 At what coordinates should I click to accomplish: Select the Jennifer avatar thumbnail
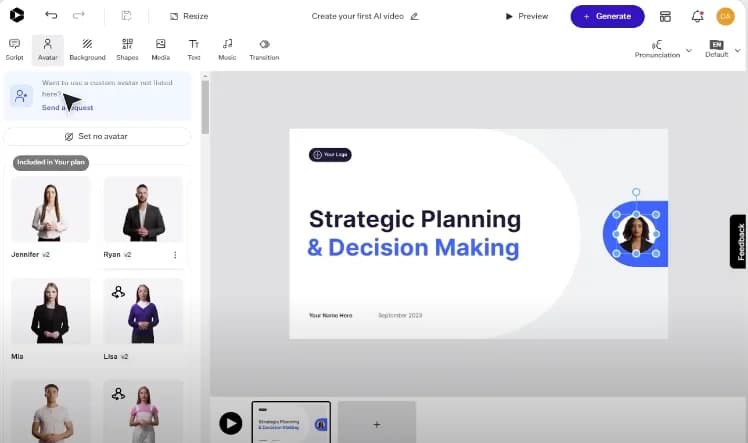point(51,209)
